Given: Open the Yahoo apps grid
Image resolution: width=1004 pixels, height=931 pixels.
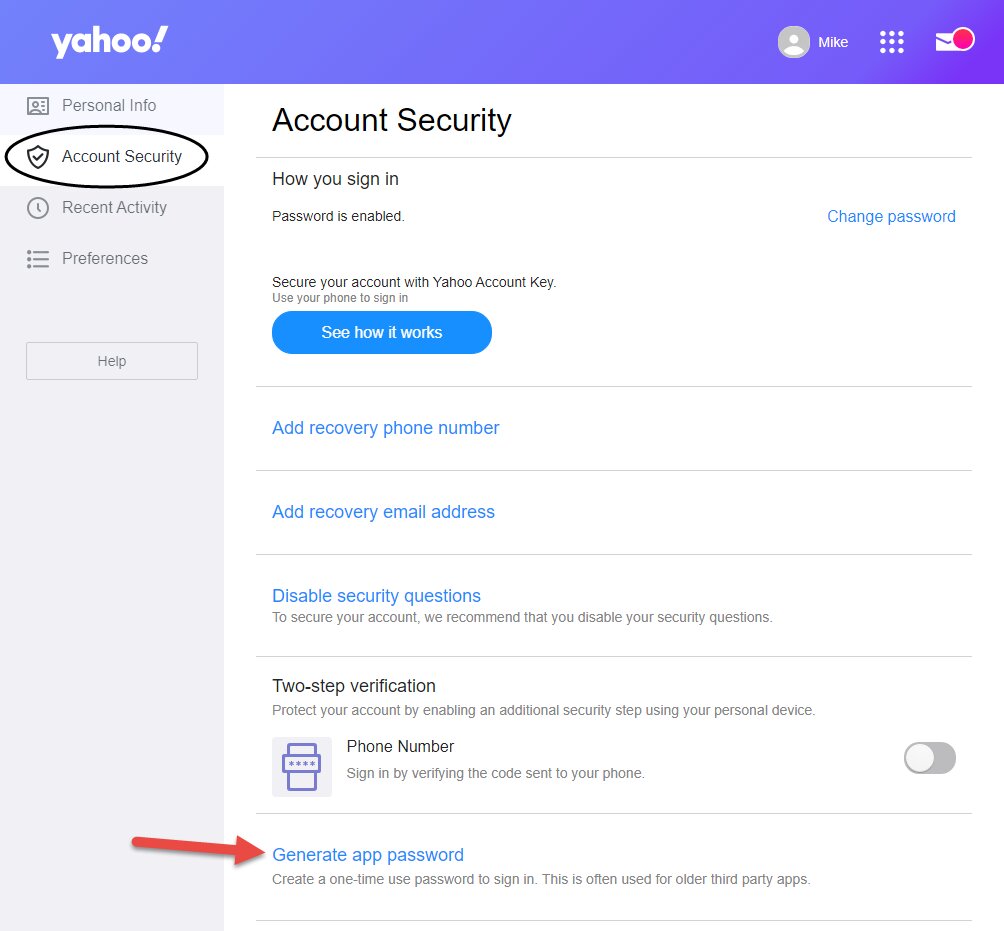Looking at the screenshot, I should coord(891,42).
